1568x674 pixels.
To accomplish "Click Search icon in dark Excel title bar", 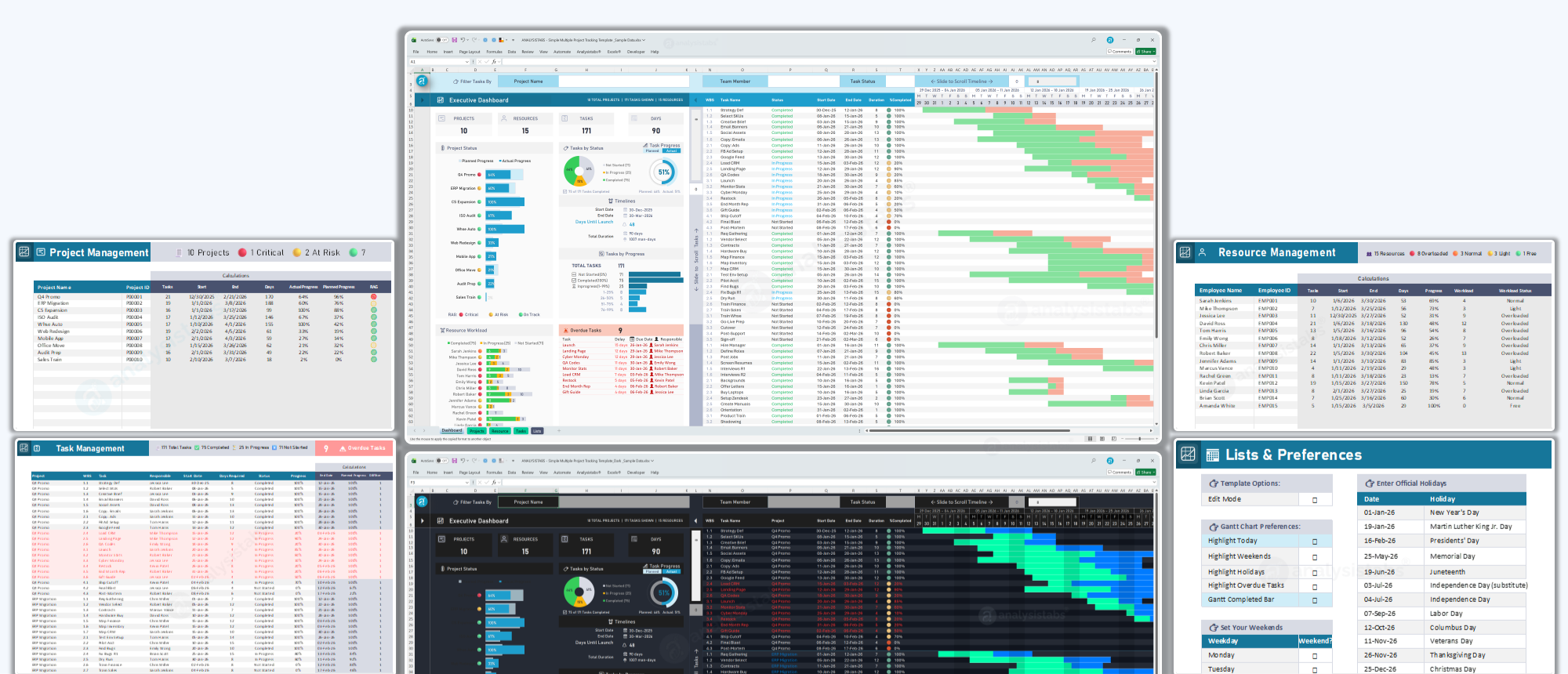I will 1094,461.
